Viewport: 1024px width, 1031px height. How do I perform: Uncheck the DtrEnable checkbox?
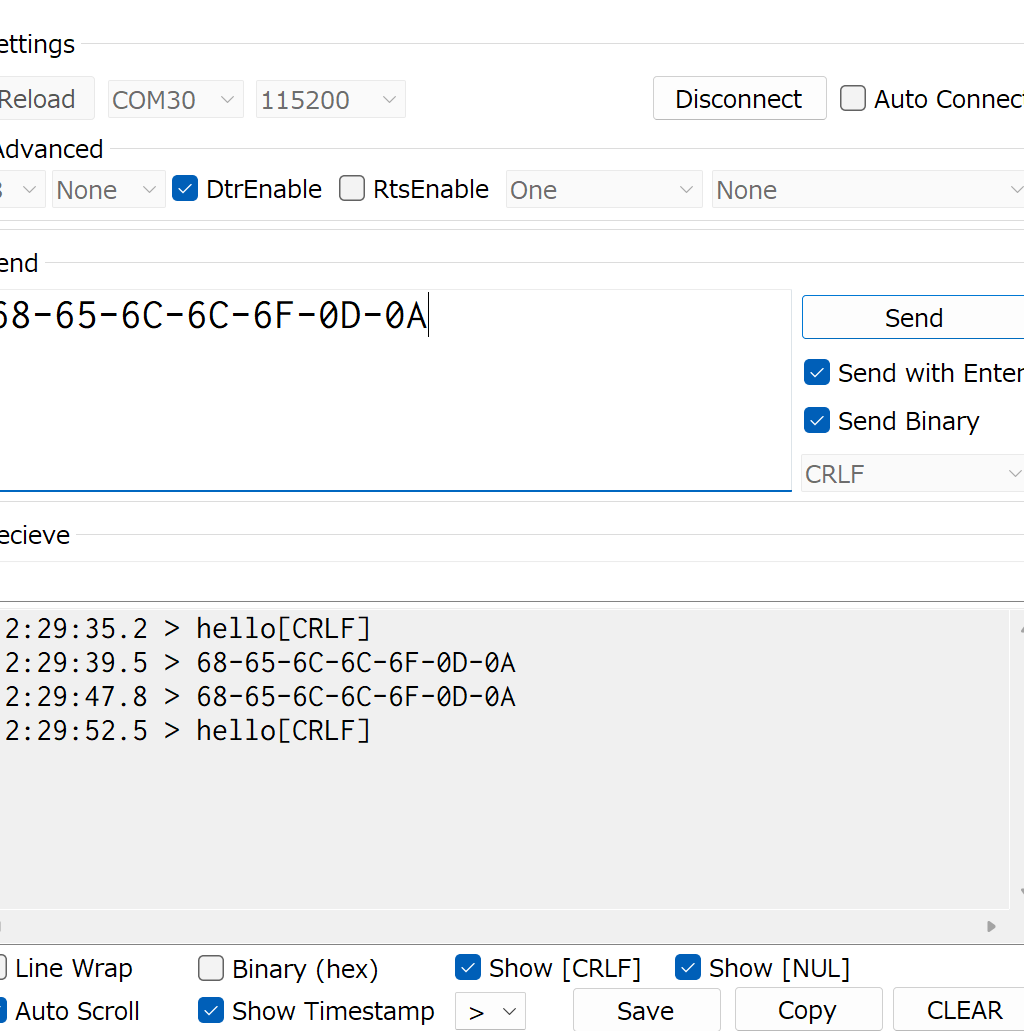[185, 189]
